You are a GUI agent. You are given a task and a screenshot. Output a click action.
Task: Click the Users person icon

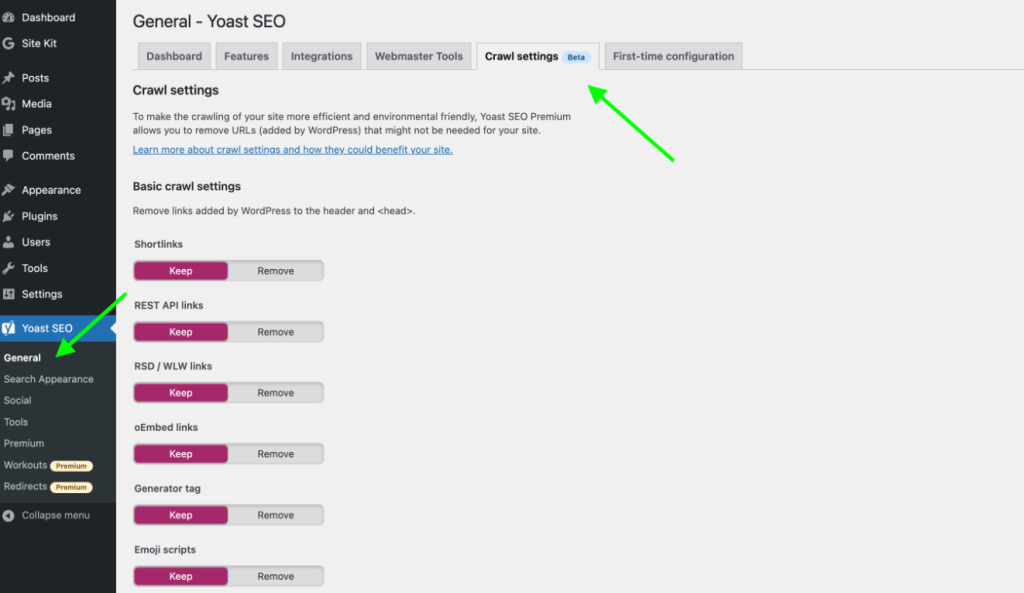pyautogui.click(x=8, y=242)
